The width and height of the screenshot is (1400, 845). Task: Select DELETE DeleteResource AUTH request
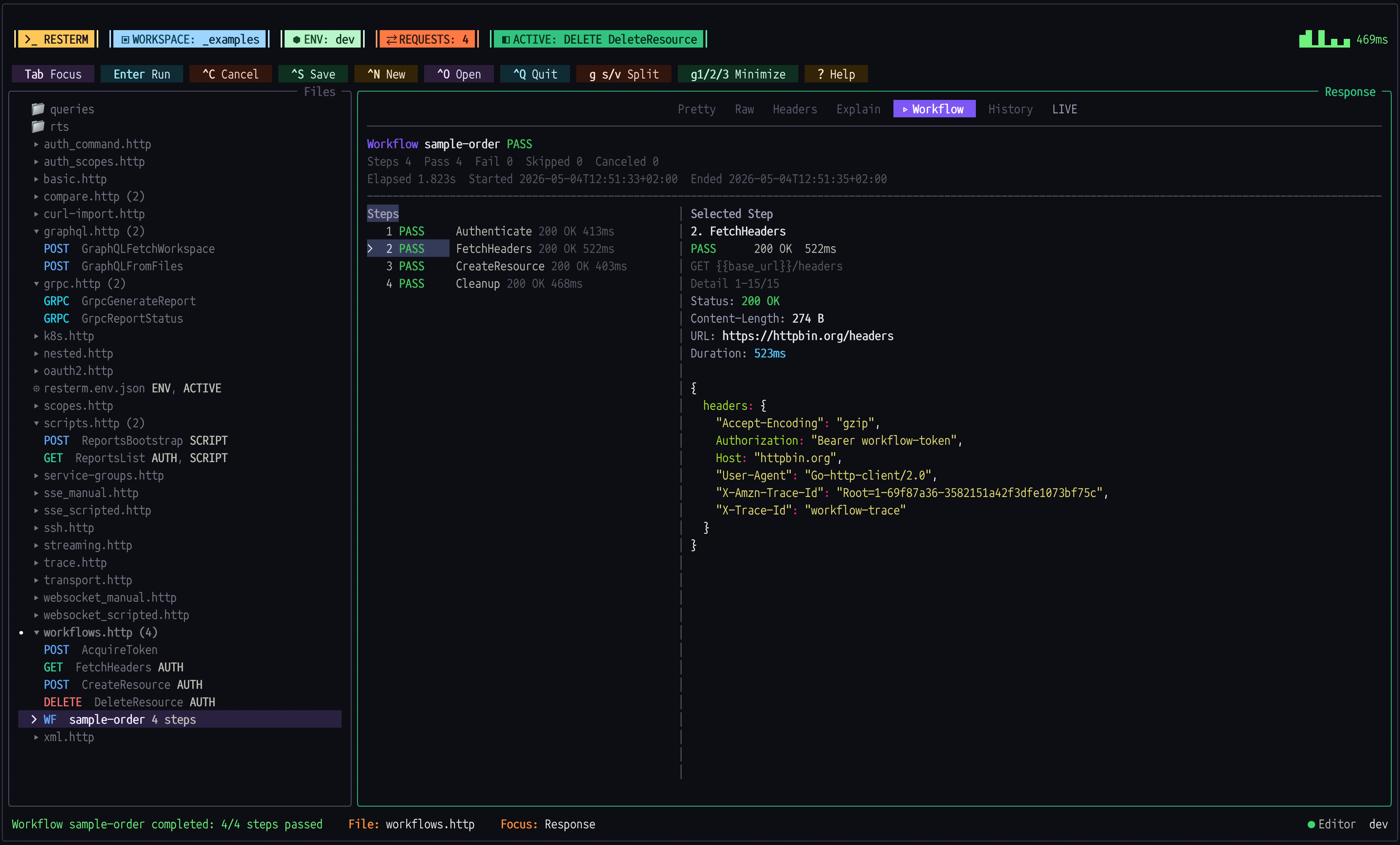click(x=129, y=702)
